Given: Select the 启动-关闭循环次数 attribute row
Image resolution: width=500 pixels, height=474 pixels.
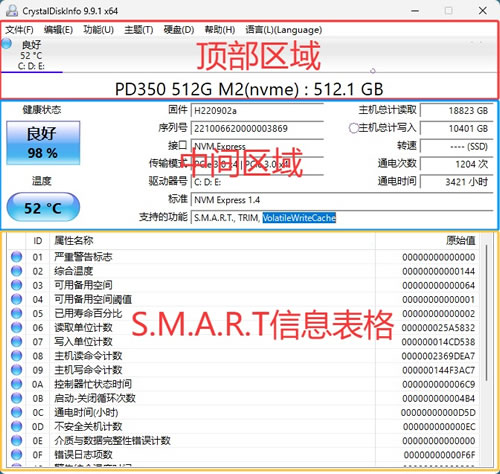Looking at the screenshot, I should pyautogui.click(x=243, y=398).
